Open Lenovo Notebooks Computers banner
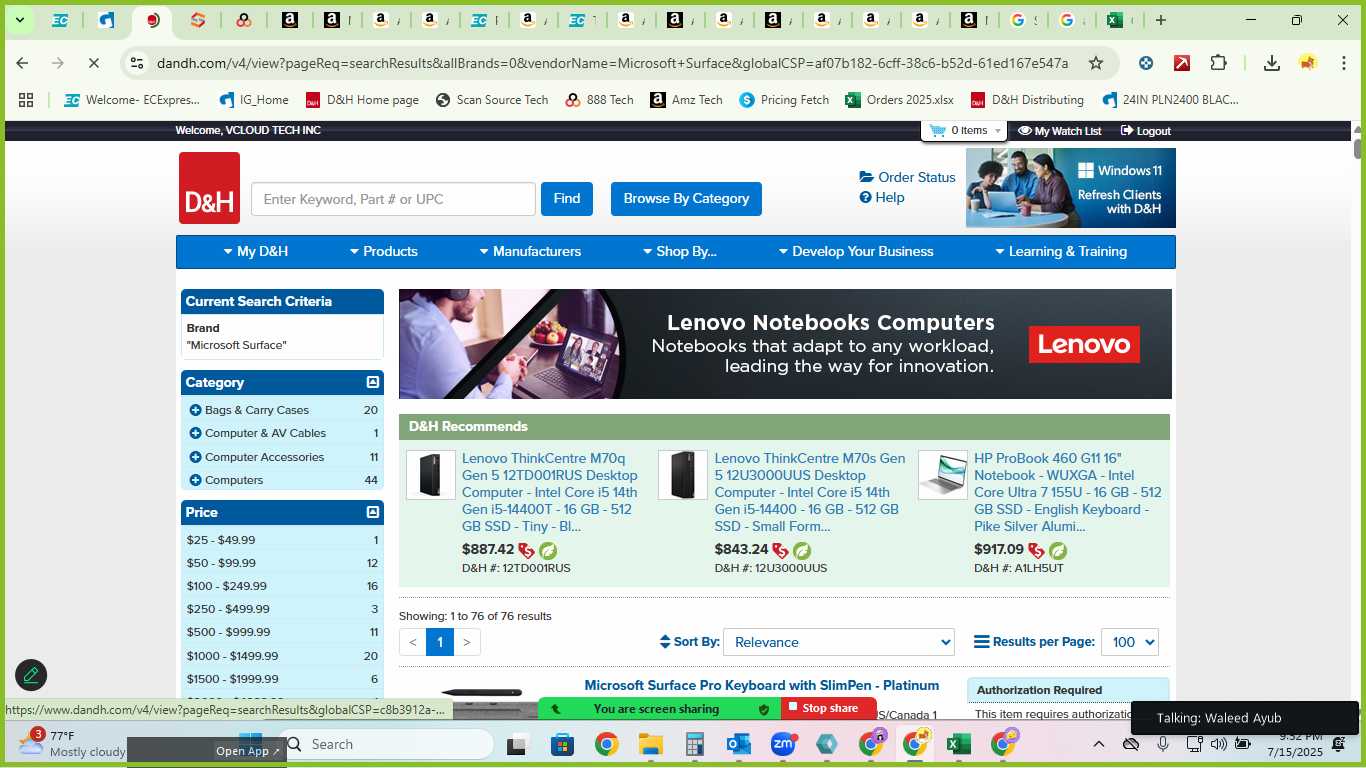Screen dimensions: 1366x768 pos(785,344)
